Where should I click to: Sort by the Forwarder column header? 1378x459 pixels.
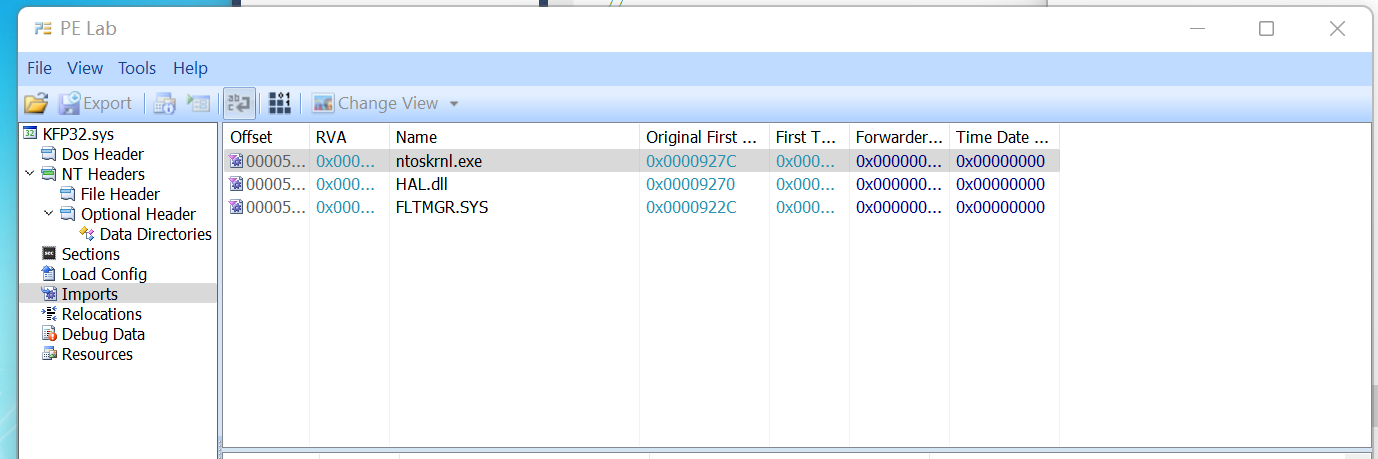click(x=900, y=137)
